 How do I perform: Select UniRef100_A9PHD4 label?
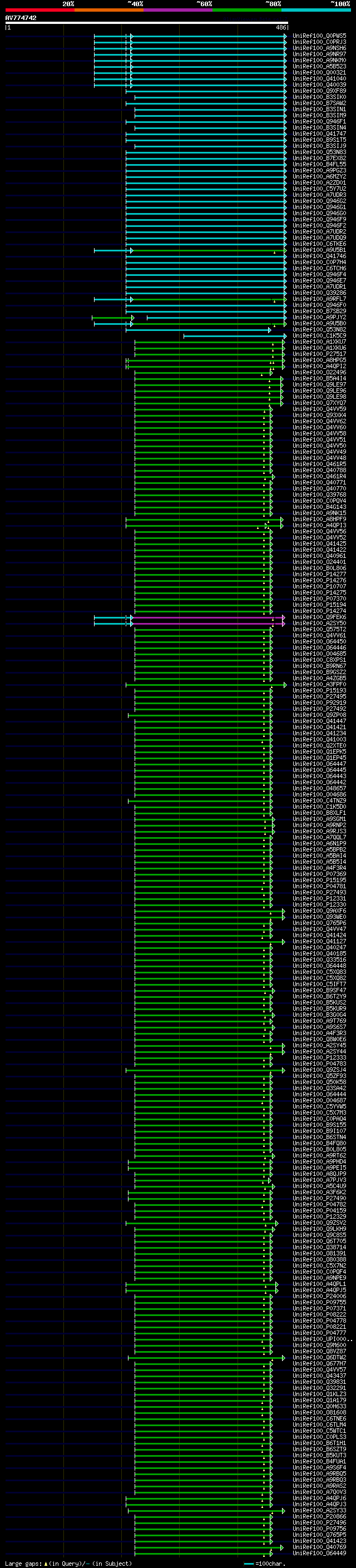point(319,1161)
